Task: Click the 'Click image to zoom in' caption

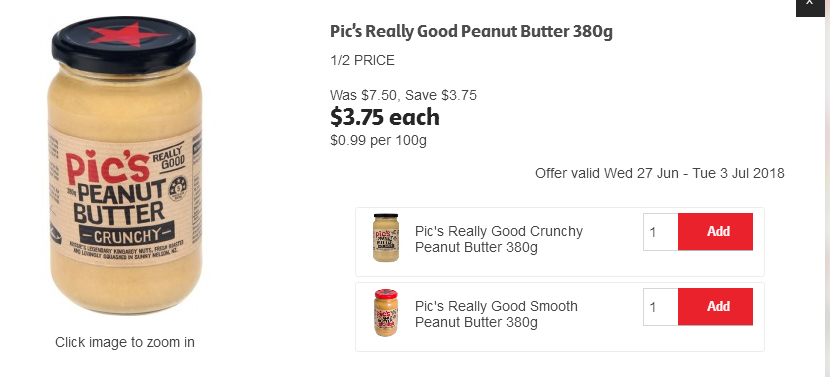Action: point(125,343)
